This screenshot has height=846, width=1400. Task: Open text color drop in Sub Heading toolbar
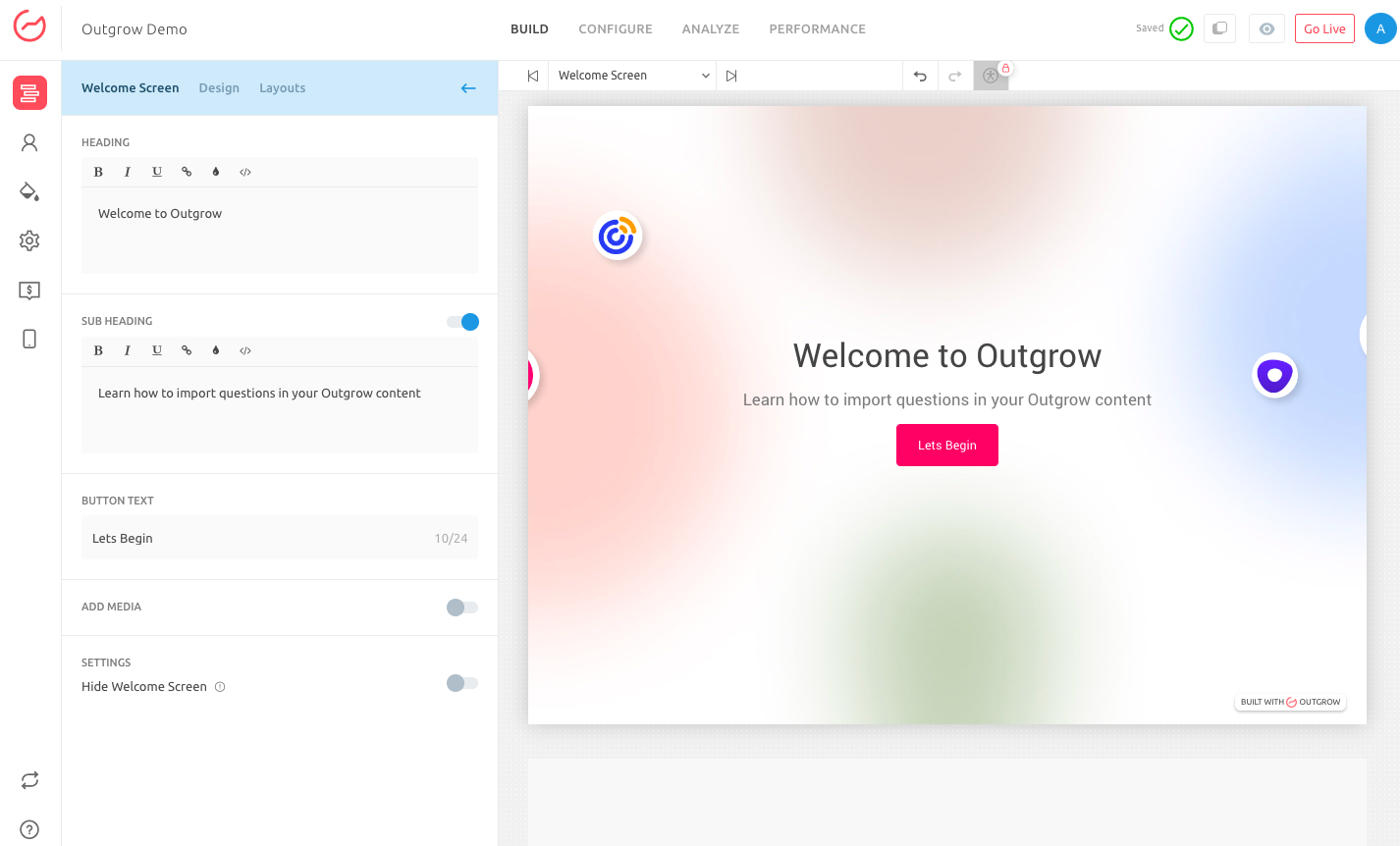click(x=216, y=350)
